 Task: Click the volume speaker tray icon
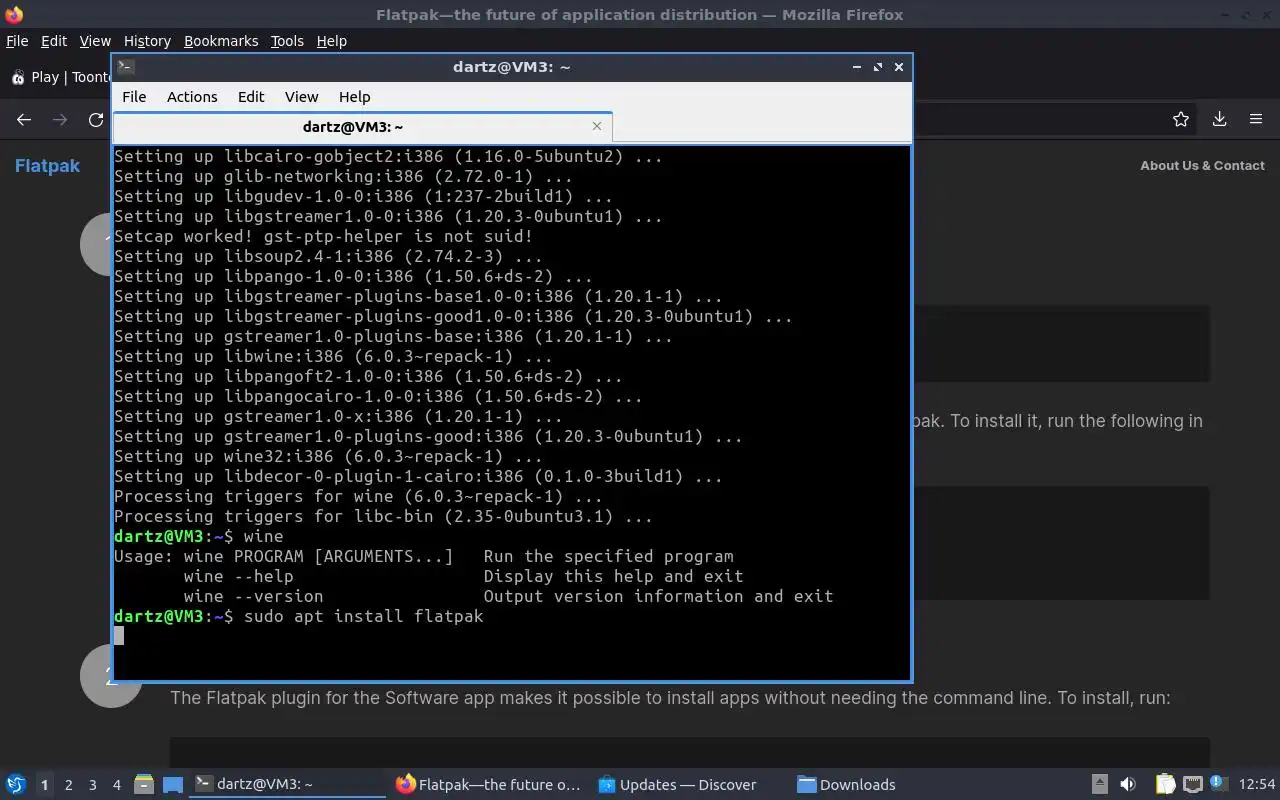pos(1128,784)
